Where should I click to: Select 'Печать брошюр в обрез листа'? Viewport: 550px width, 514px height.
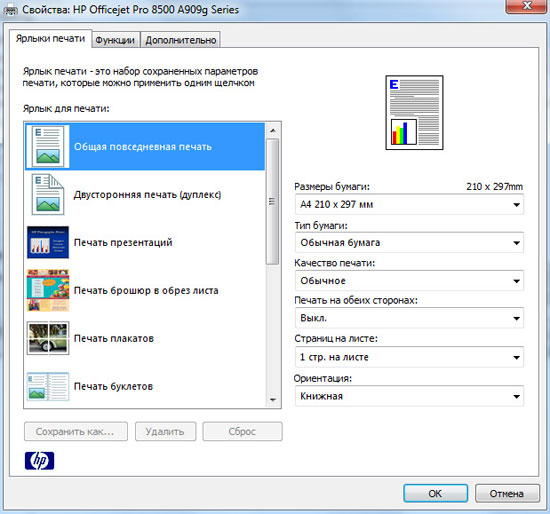tap(145, 290)
